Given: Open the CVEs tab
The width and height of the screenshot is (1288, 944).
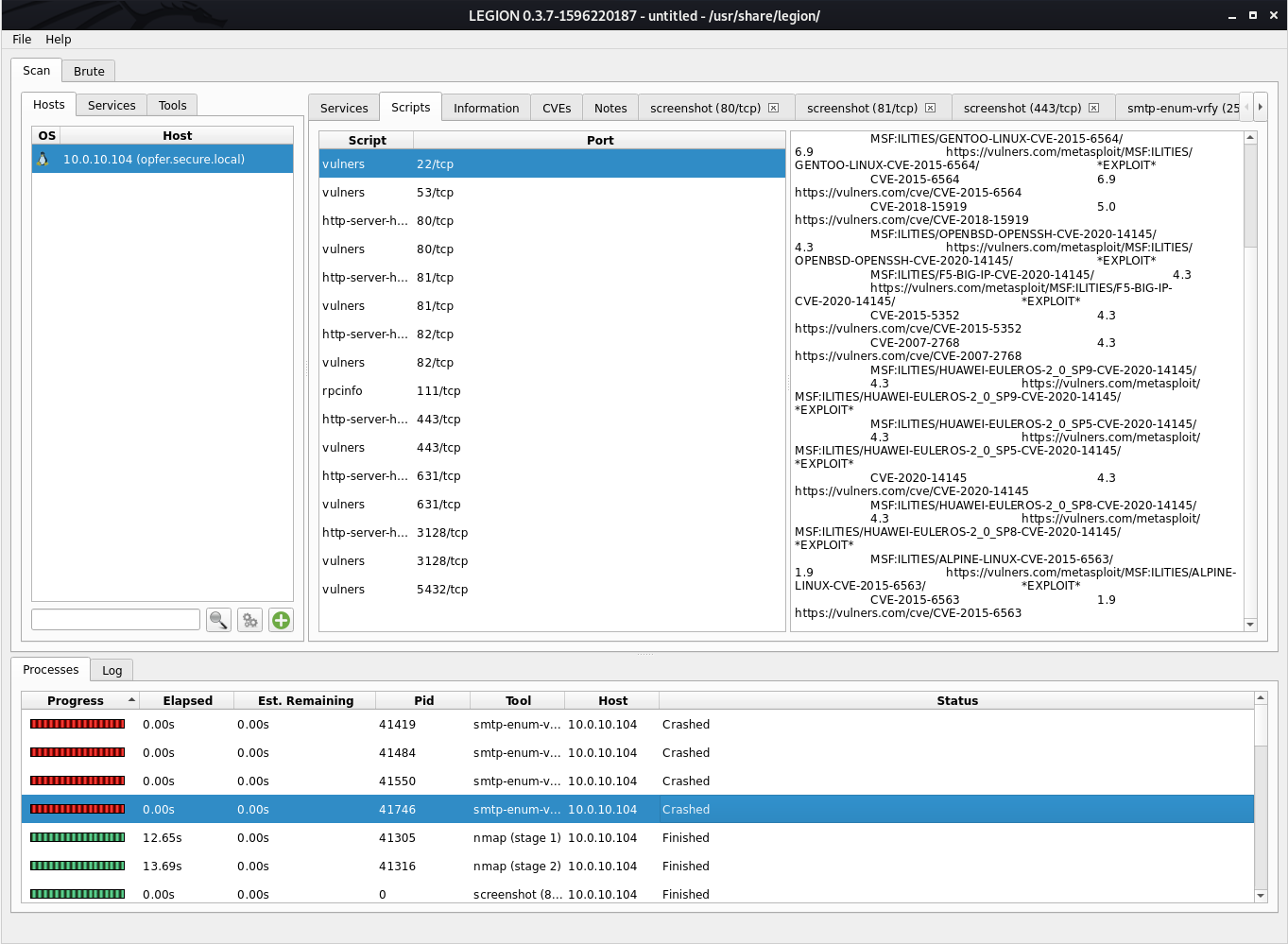Looking at the screenshot, I should tap(556, 108).
